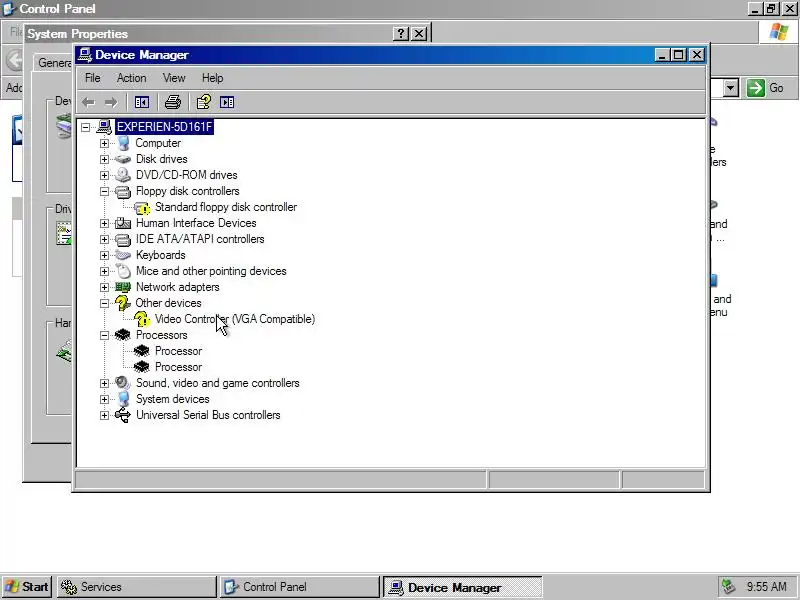Viewport: 800px width, 600px height.
Task: Click the Disk drives icon
Action: point(123,159)
